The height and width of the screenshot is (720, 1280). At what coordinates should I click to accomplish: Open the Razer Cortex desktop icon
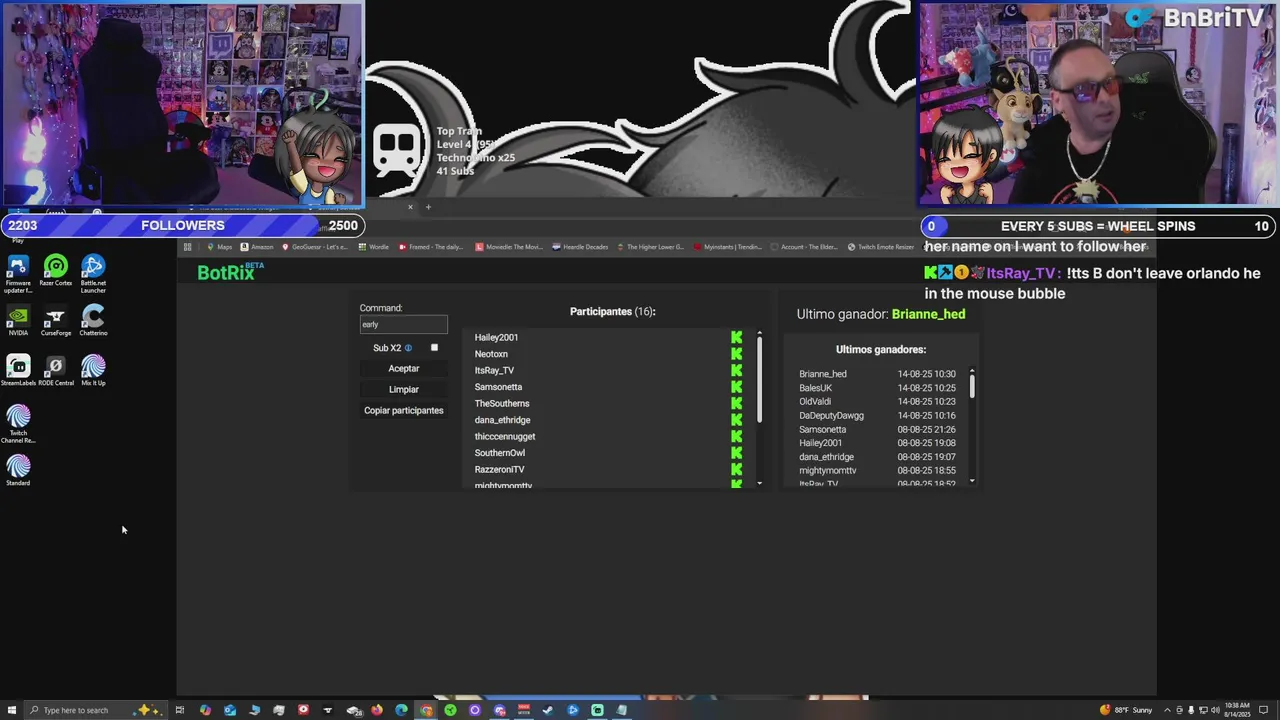click(56, 271)
